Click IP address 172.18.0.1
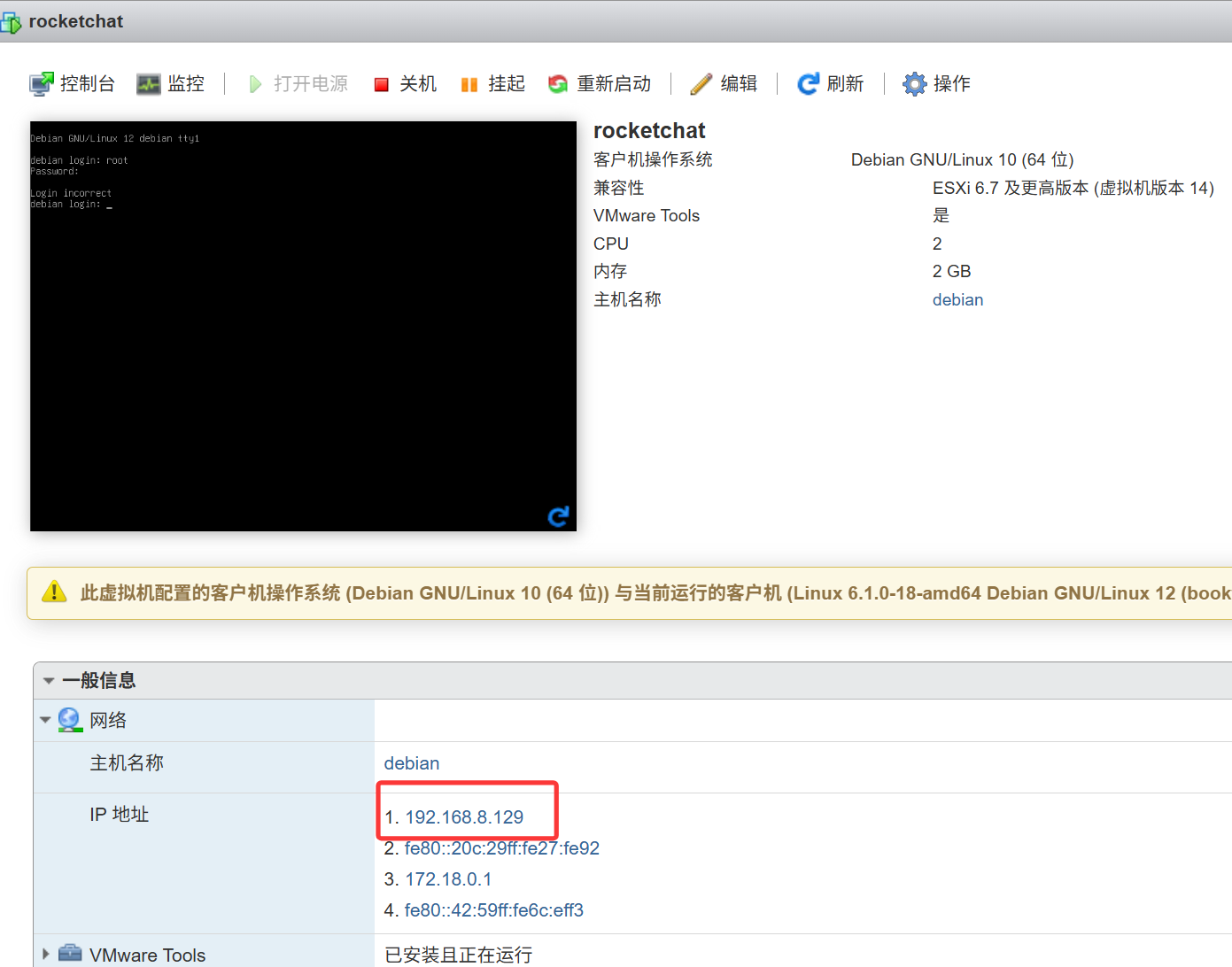Image resolution: width=1232 pixels, height=967 pixels. pyautogui.click(x=448, y=879)
